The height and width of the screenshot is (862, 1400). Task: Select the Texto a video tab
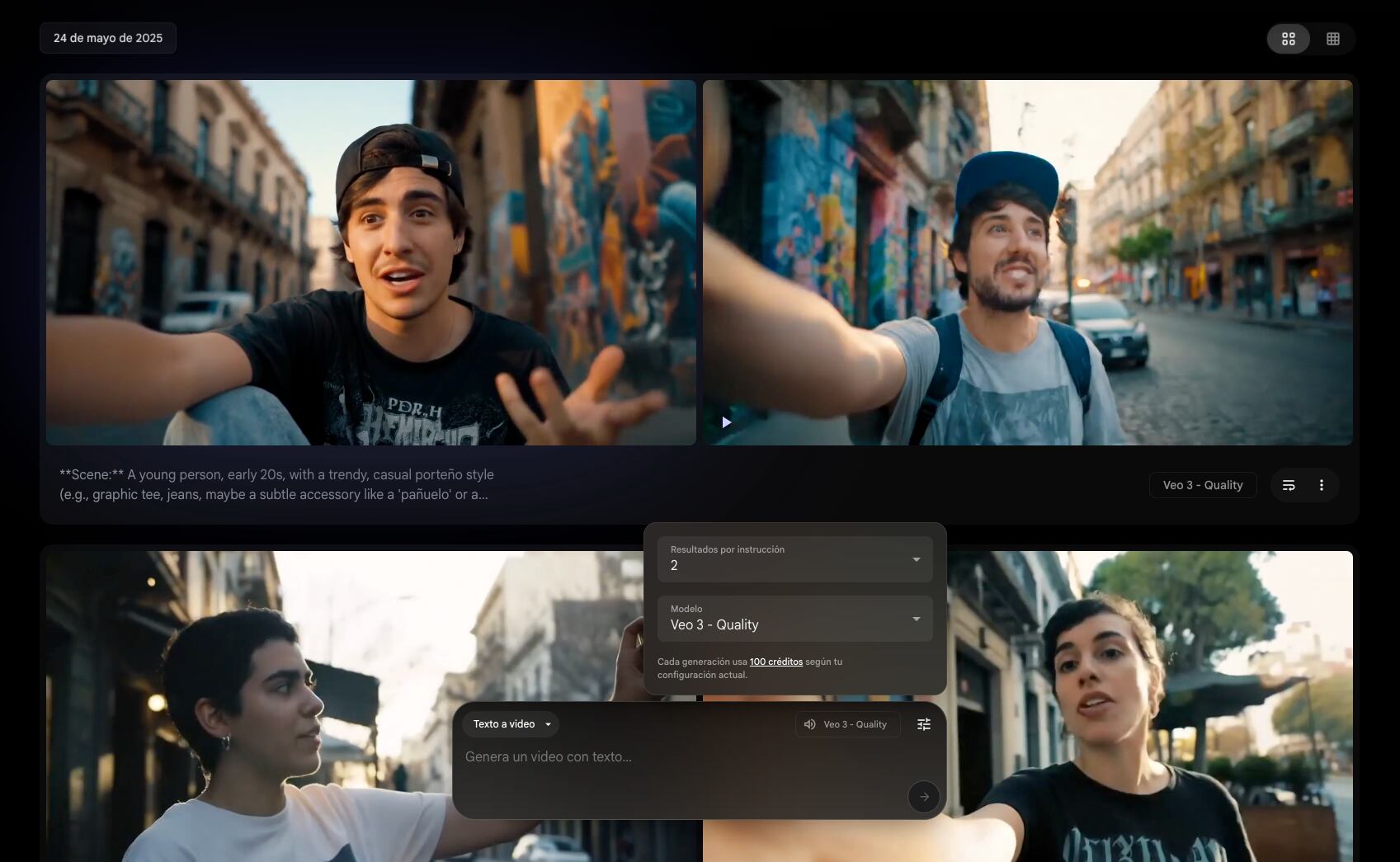tap(504, 723)
